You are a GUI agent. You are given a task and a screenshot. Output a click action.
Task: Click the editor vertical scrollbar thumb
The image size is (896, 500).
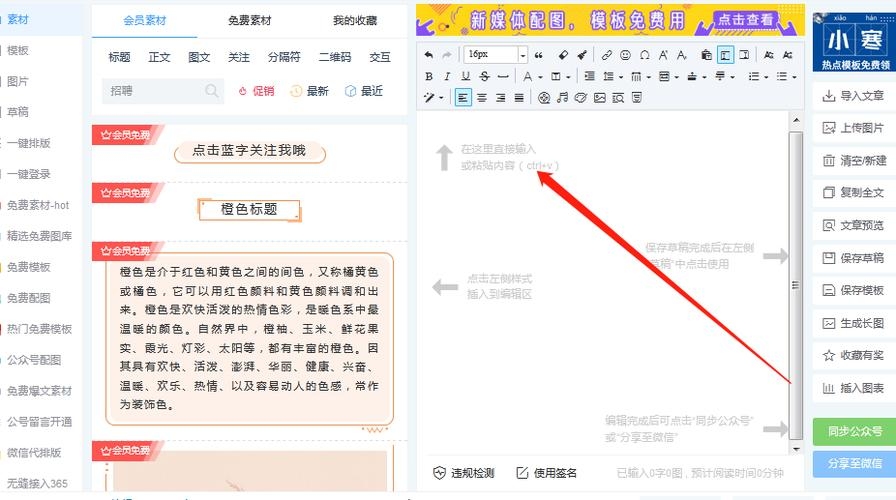[795, 284]
